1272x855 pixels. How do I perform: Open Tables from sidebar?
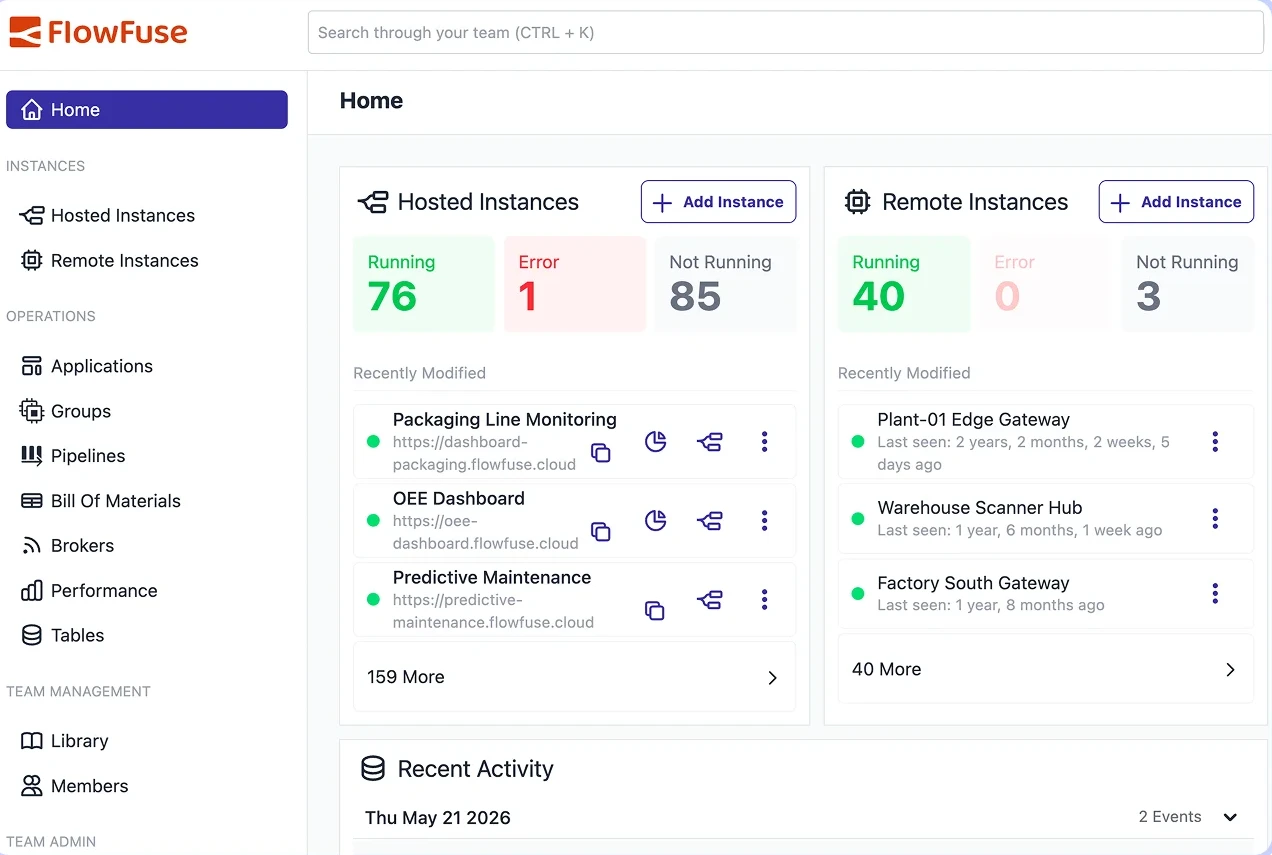point(78,635)
